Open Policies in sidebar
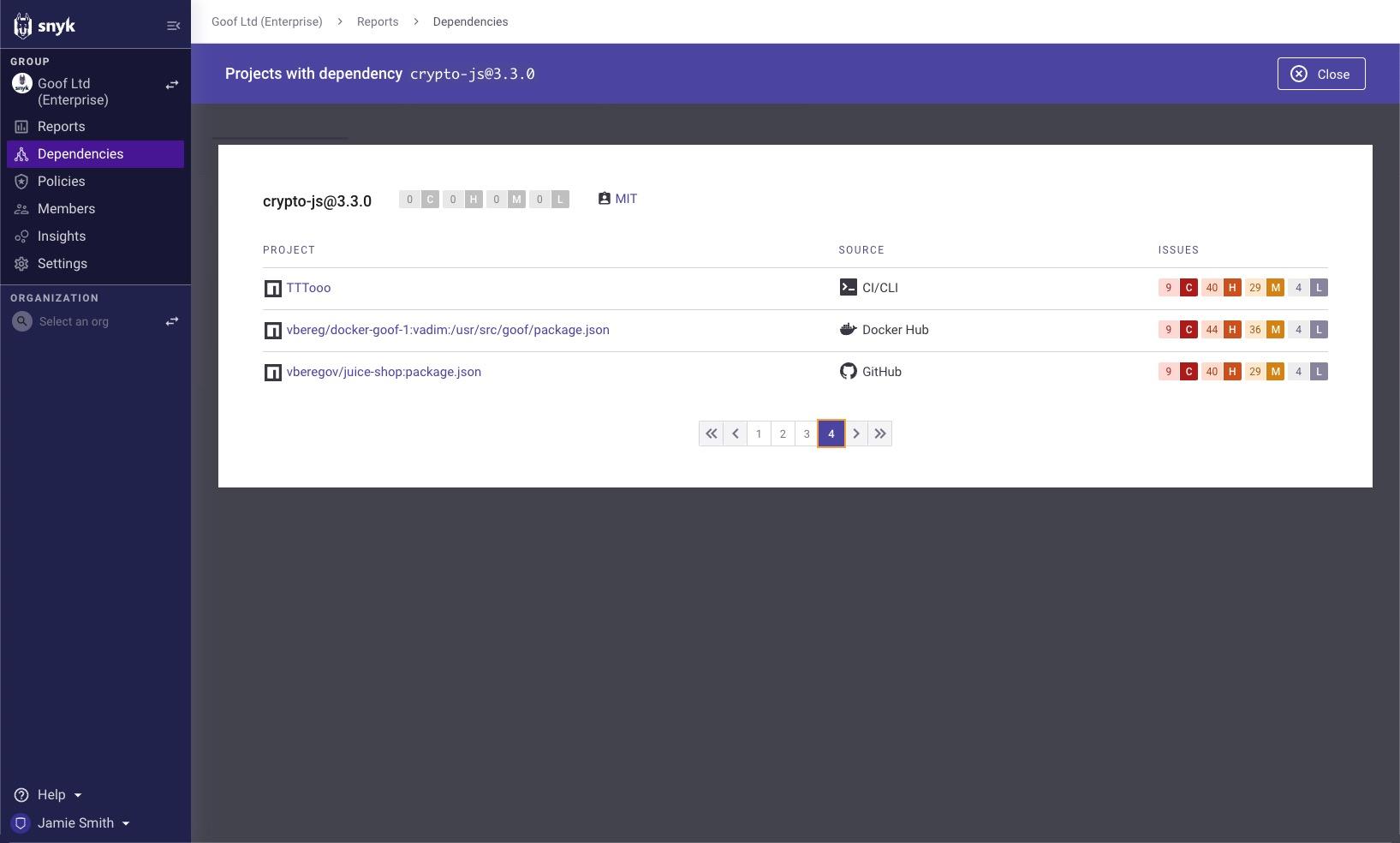 pos(95,181)
